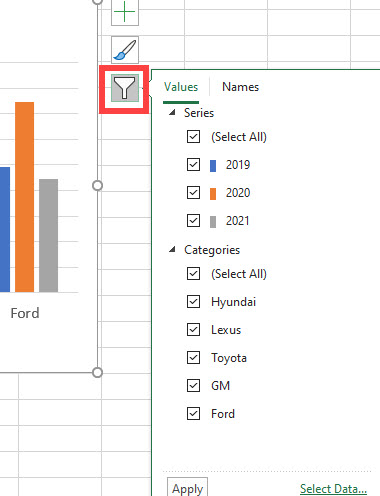Select the gray Ford bar in chart
The width and height of the screenshot is (380, 496).
(x=49, y=235)
